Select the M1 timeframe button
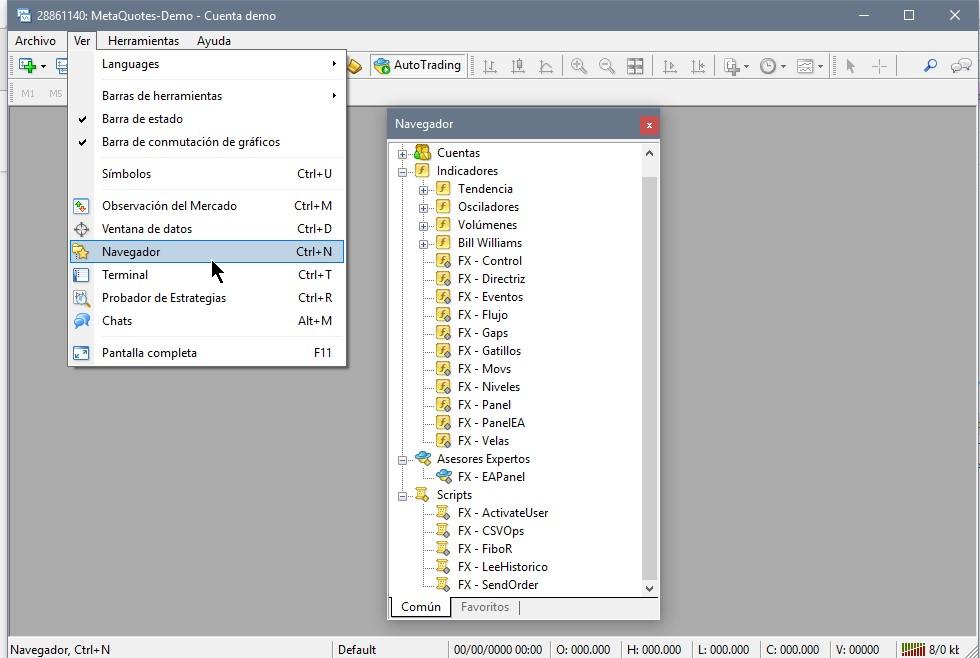980x658 pixels. [x=28, y=94]
